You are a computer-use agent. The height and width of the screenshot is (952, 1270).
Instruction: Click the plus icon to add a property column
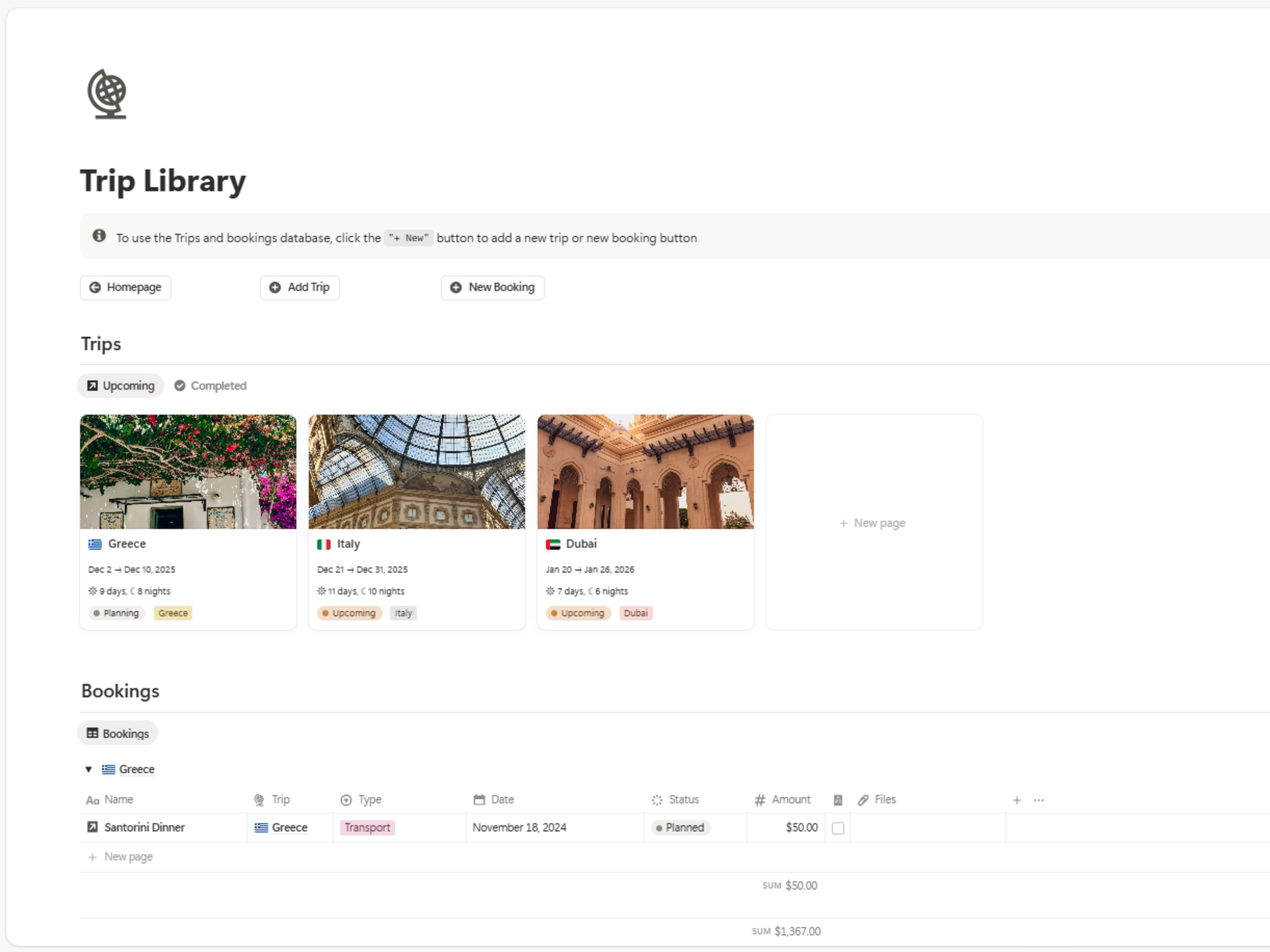1016,800
